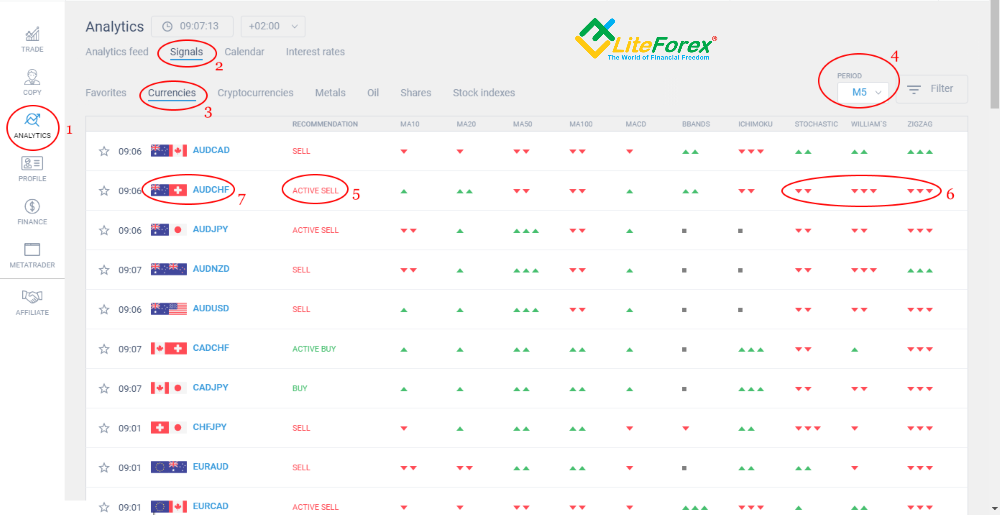Star AUDJPY as favorite
Screen dimensions: 1000x515
(104, 230)
